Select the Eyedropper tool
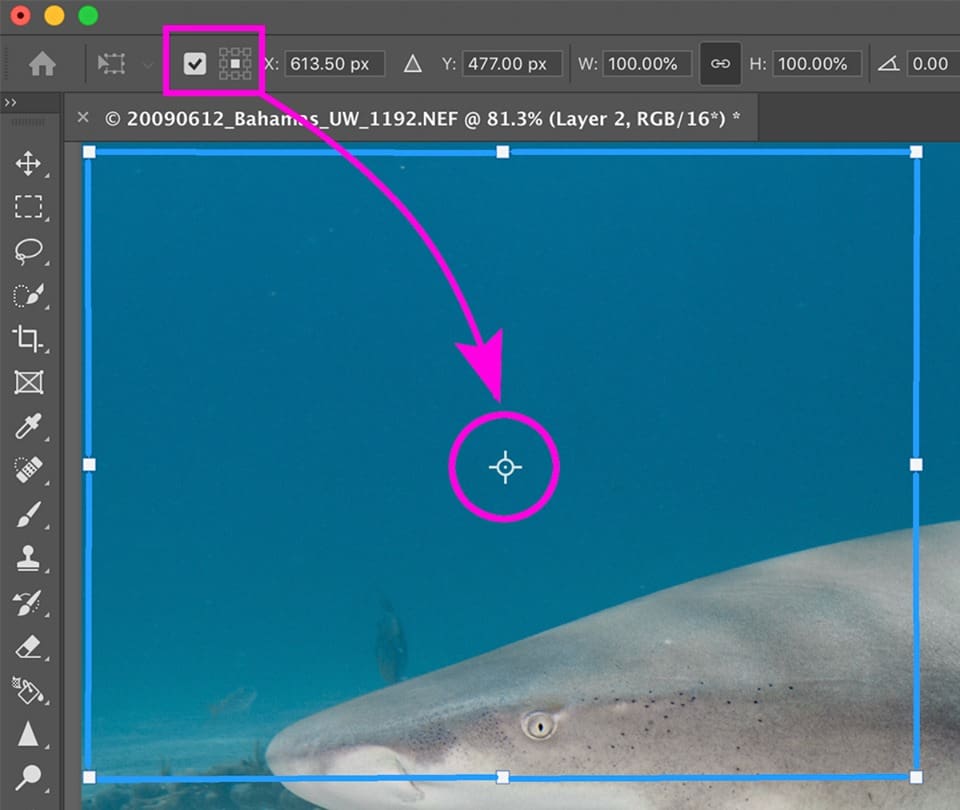This screenshot has height=810, width=960. [28, 427]
